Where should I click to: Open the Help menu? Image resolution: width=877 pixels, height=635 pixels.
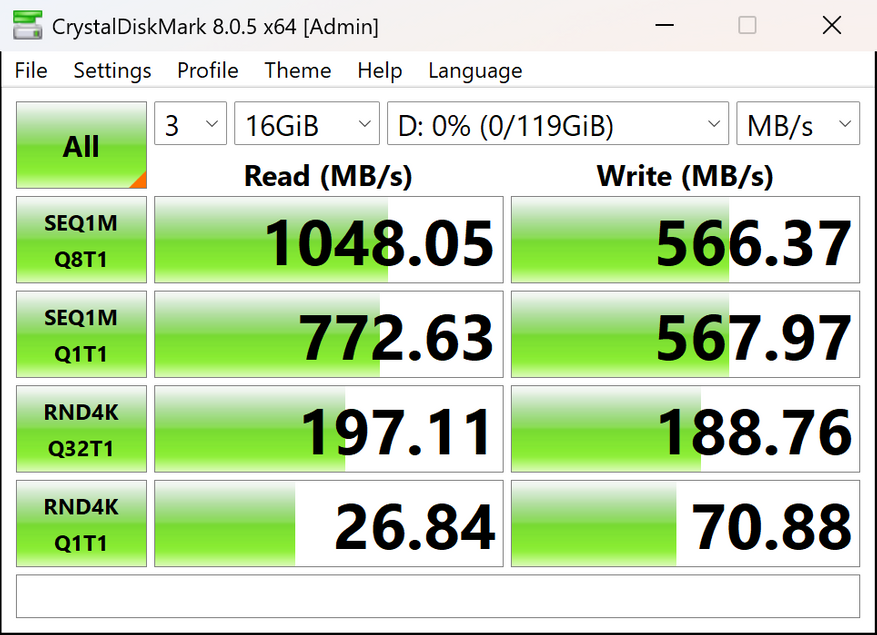379,71
